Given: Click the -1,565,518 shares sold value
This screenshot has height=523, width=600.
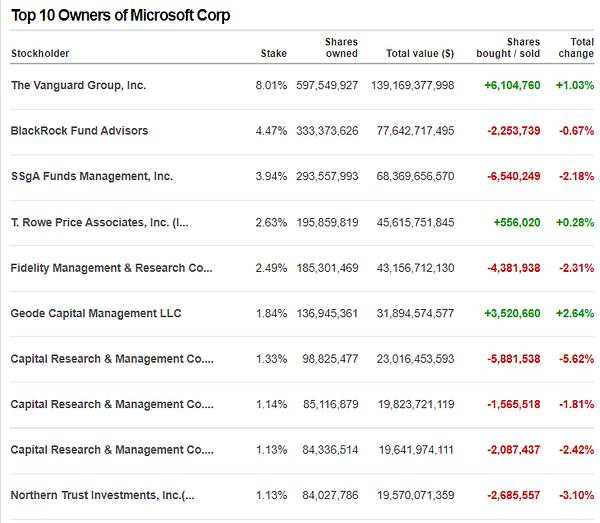Looking at the screenshot, I should [514, 404].
